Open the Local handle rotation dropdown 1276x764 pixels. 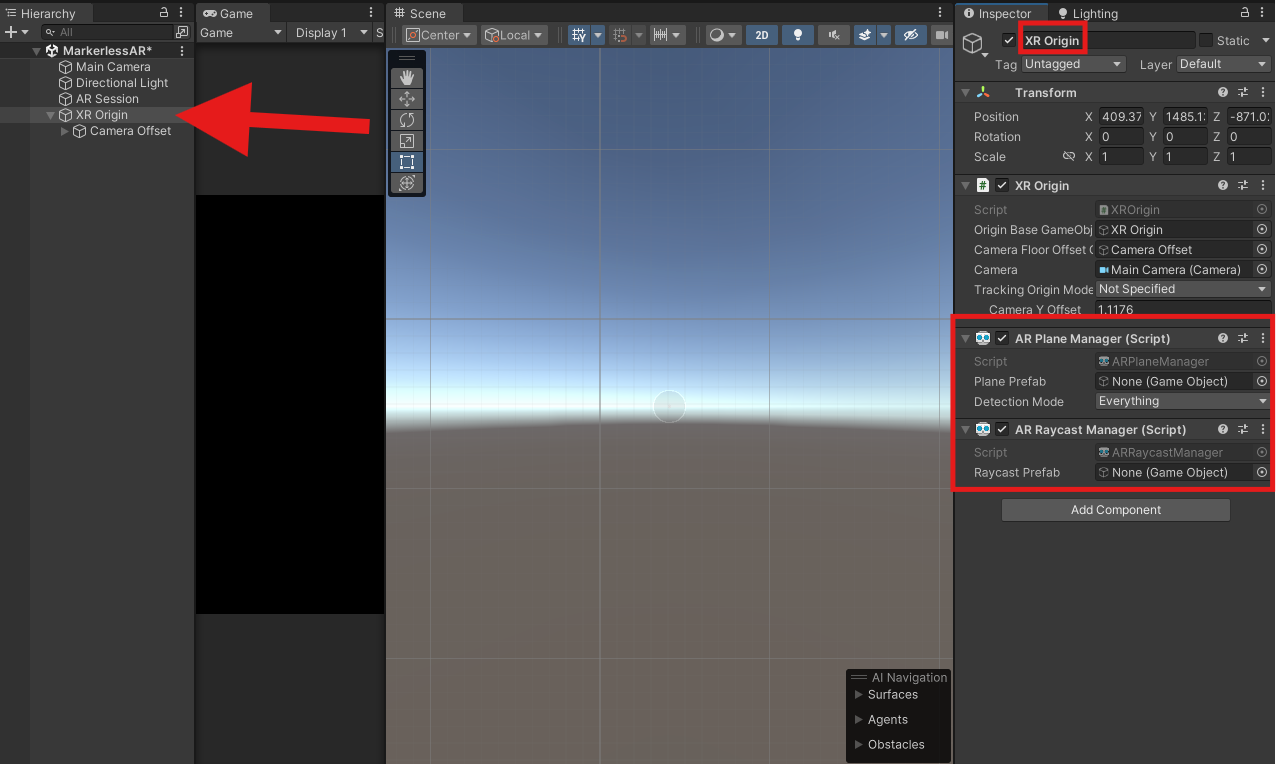pos(514,35)
